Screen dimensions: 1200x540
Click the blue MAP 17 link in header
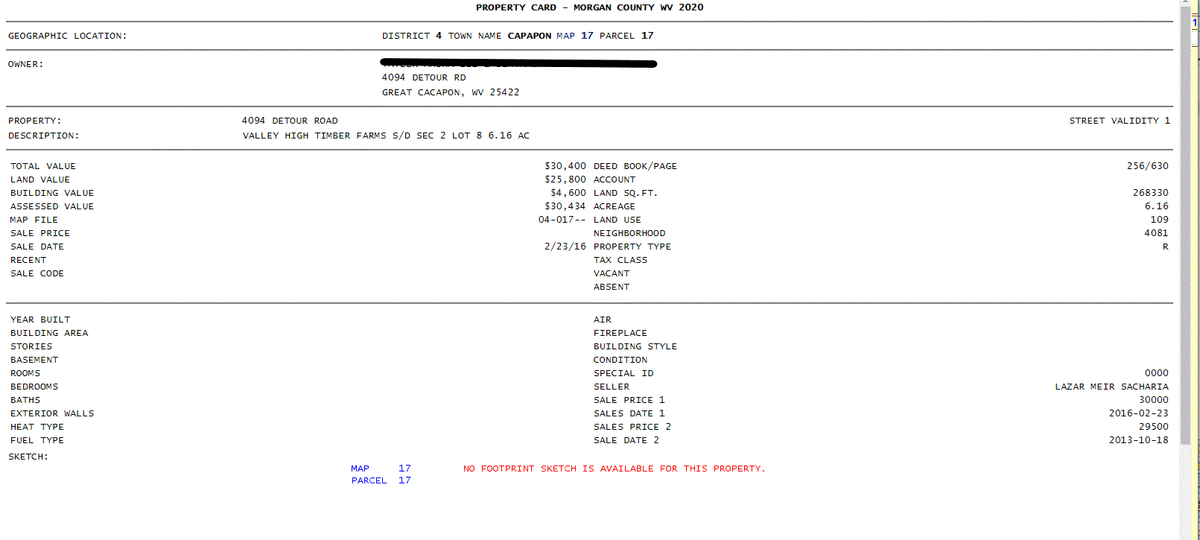click(574, 36)
